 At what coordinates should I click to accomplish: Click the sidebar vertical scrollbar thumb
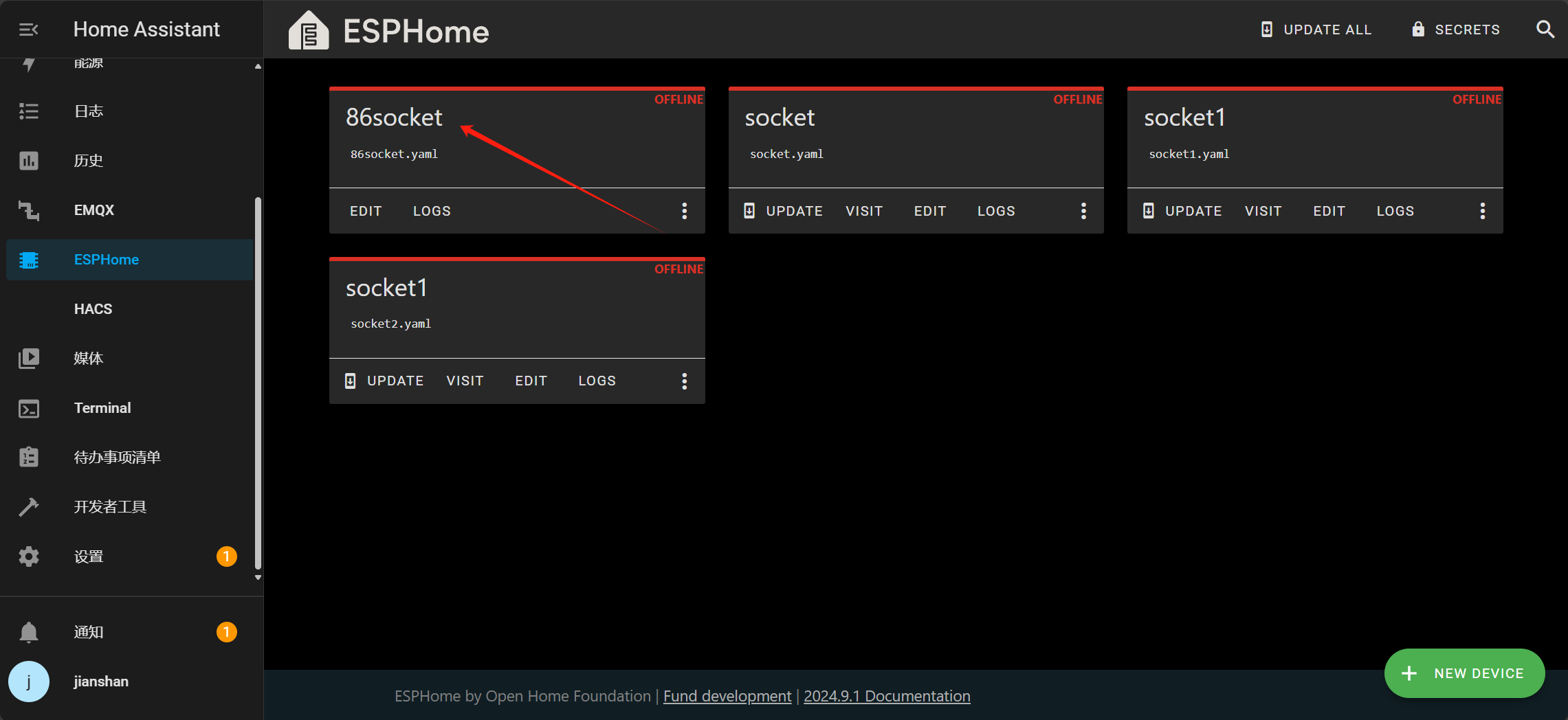(x=258, y=383)
